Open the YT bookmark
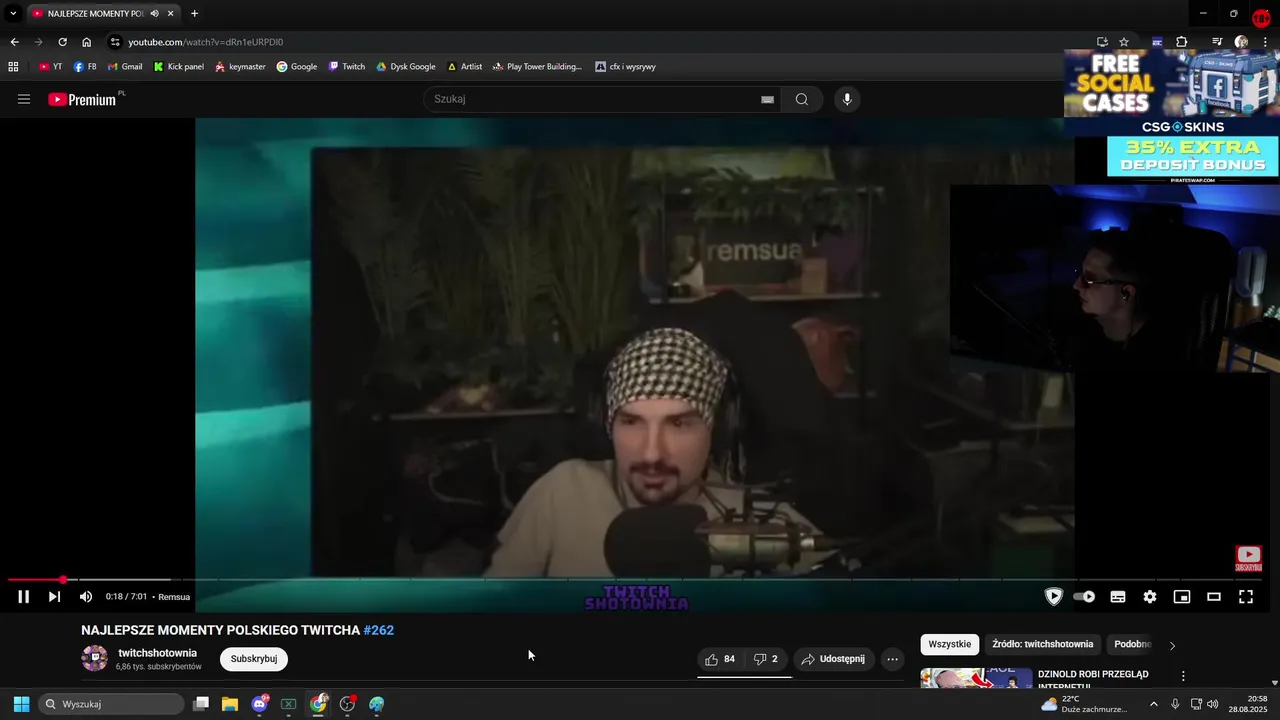Viewport: 1280px width, 720px height. (50, 67)
